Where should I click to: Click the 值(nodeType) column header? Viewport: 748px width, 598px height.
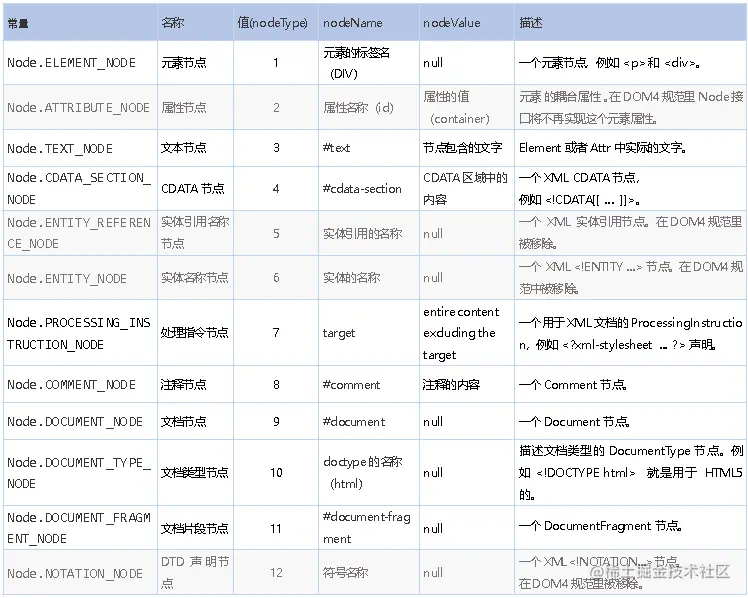pos(276,22)
